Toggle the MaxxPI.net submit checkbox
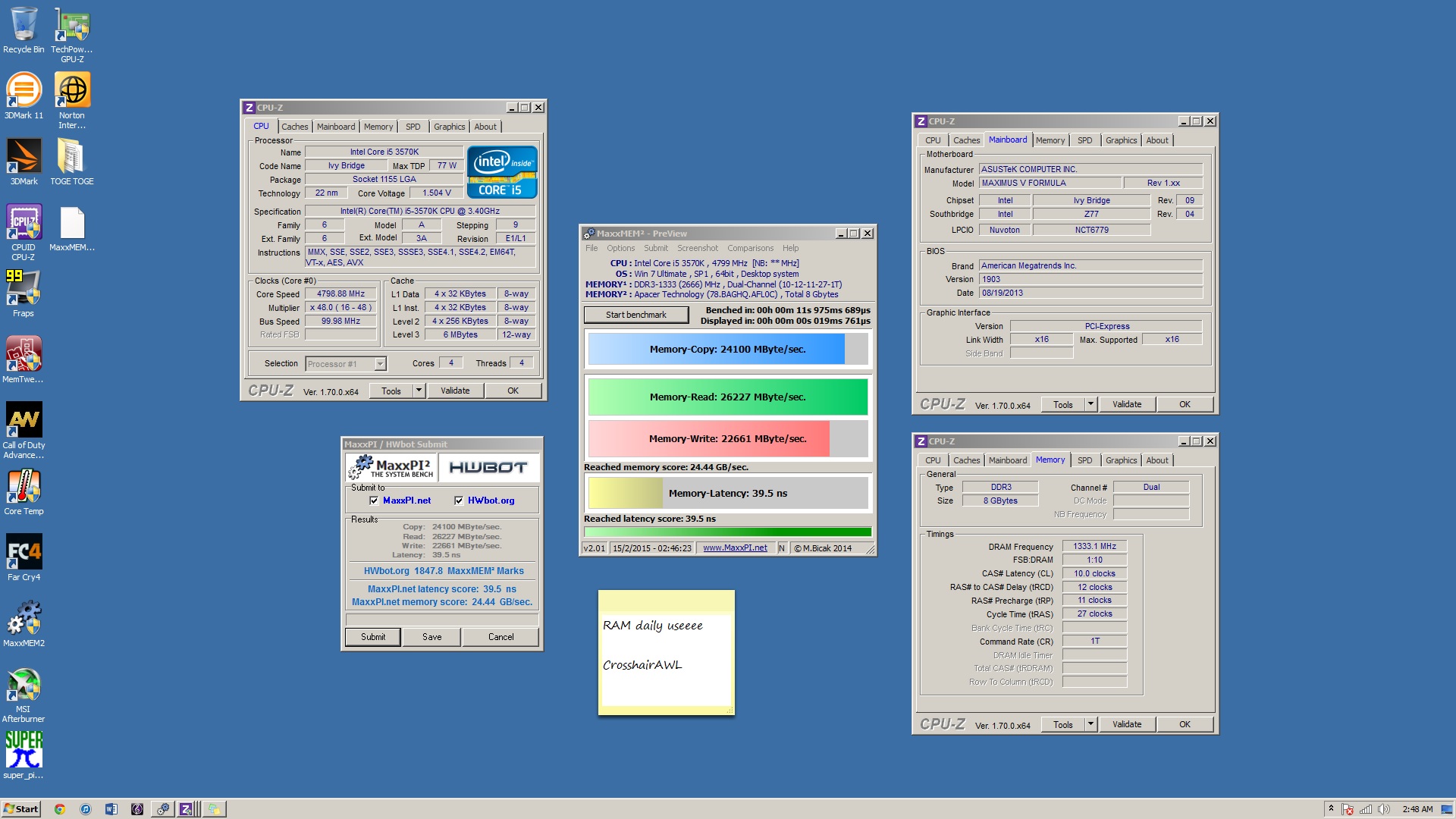Screen dimensions: 1456x819 pos(374,500)
